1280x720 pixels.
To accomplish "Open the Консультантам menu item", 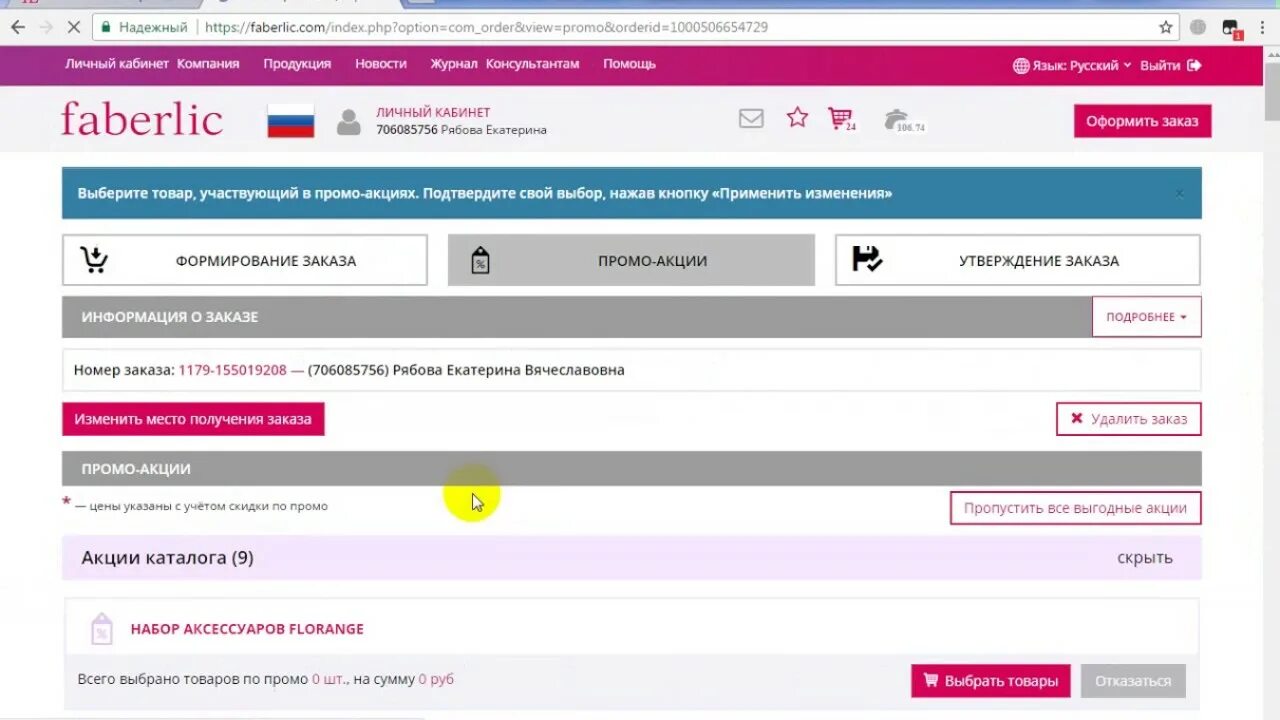I will pyautogui.click(x=532, y=63).
